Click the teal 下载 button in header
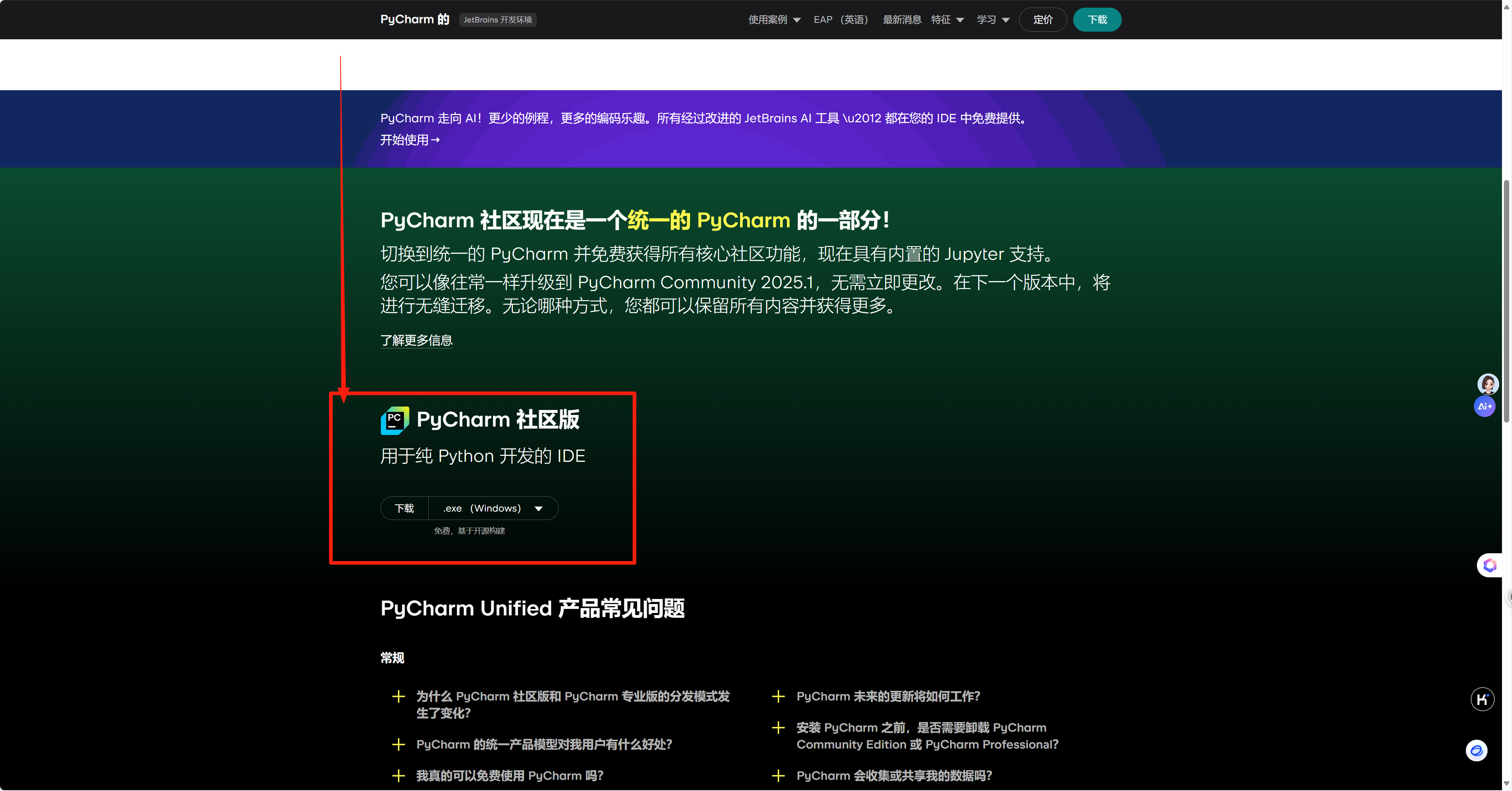Viewport: 1512px width, 791px height. coord(1097,20)
